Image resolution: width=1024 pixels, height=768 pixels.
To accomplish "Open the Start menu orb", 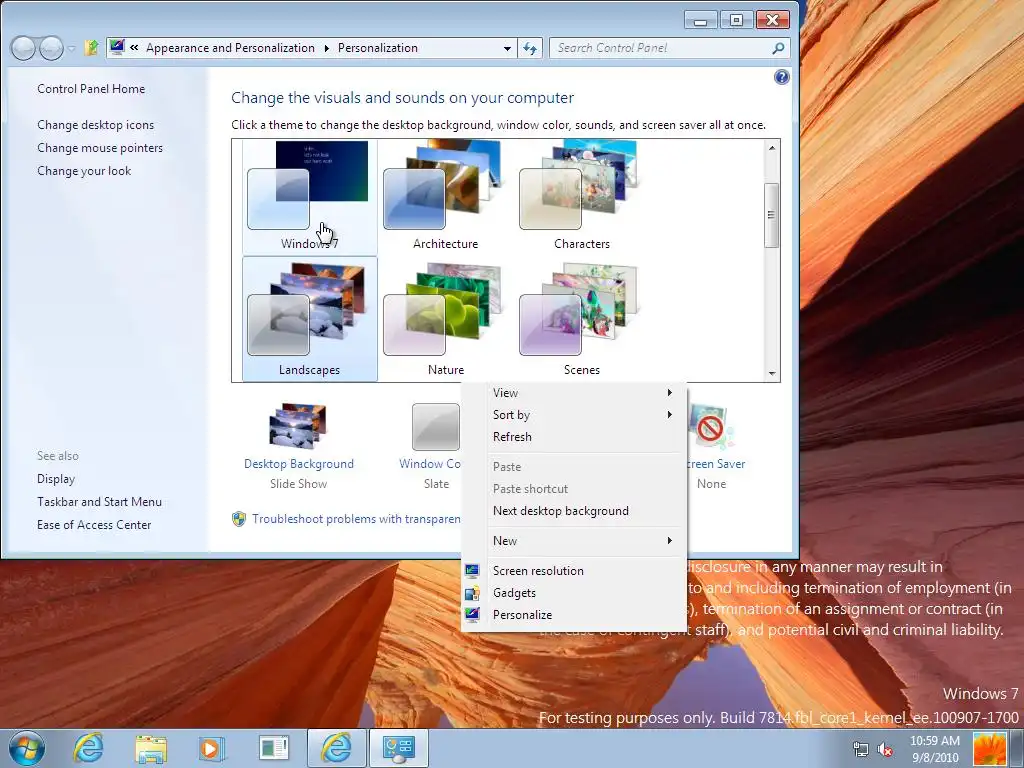I will pos(27,748).
